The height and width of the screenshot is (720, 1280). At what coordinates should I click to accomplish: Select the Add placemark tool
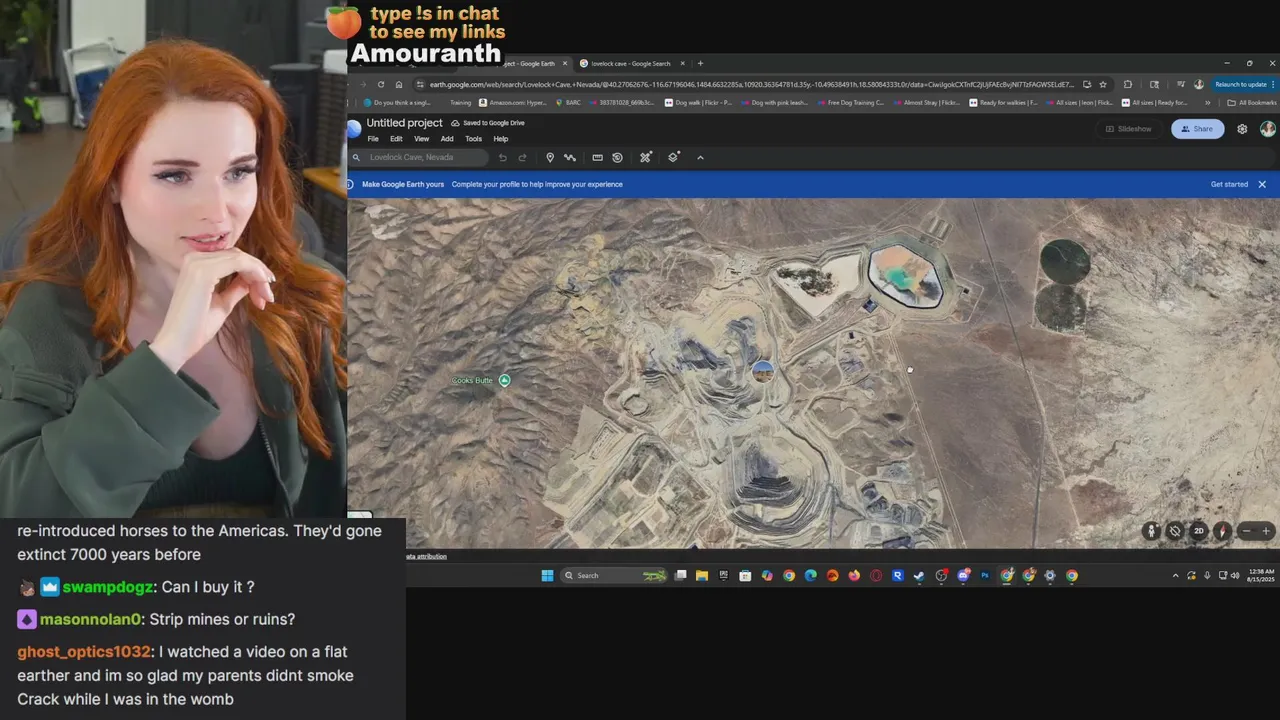550,157
